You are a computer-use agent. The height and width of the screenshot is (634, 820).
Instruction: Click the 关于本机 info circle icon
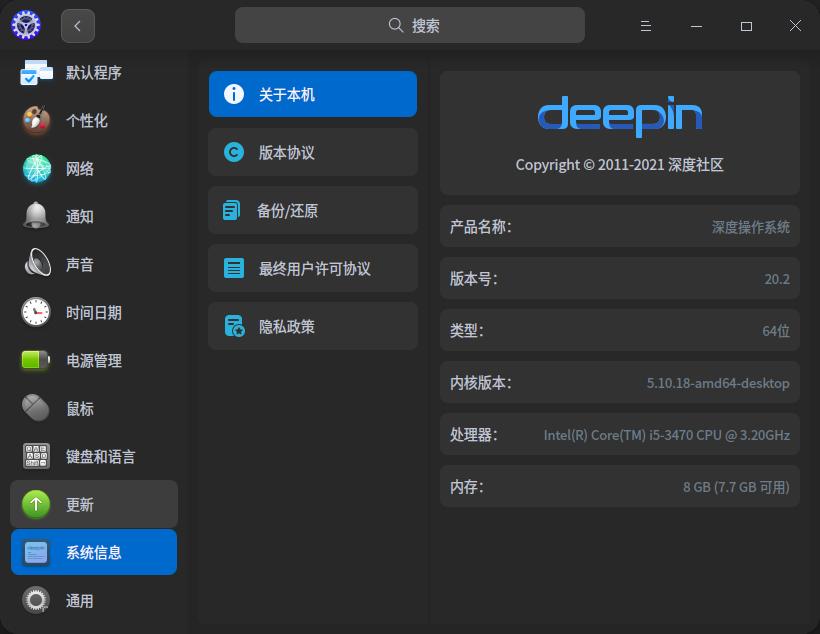234,94
